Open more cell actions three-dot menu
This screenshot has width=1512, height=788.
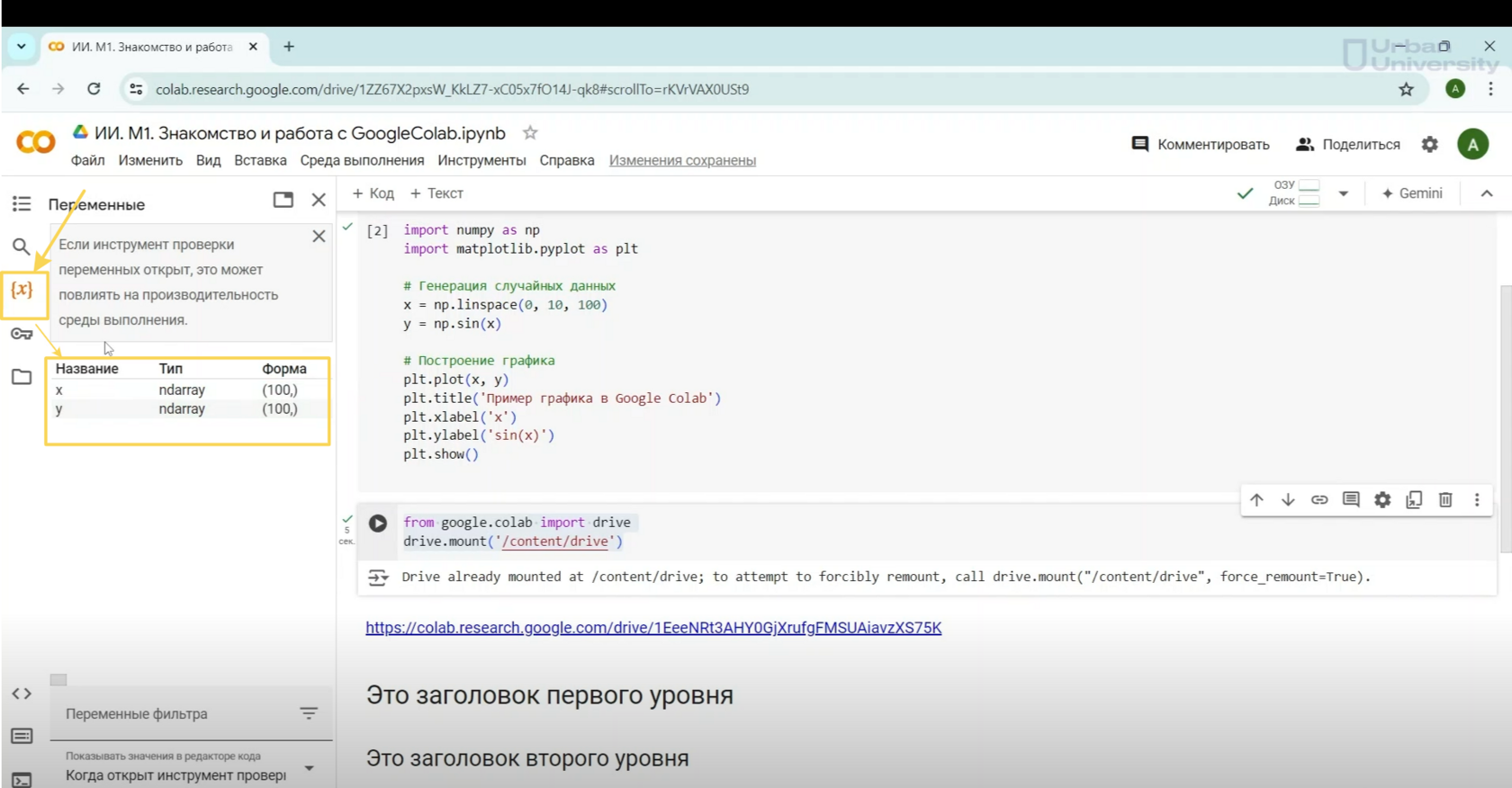click(x=1477, y=500)
